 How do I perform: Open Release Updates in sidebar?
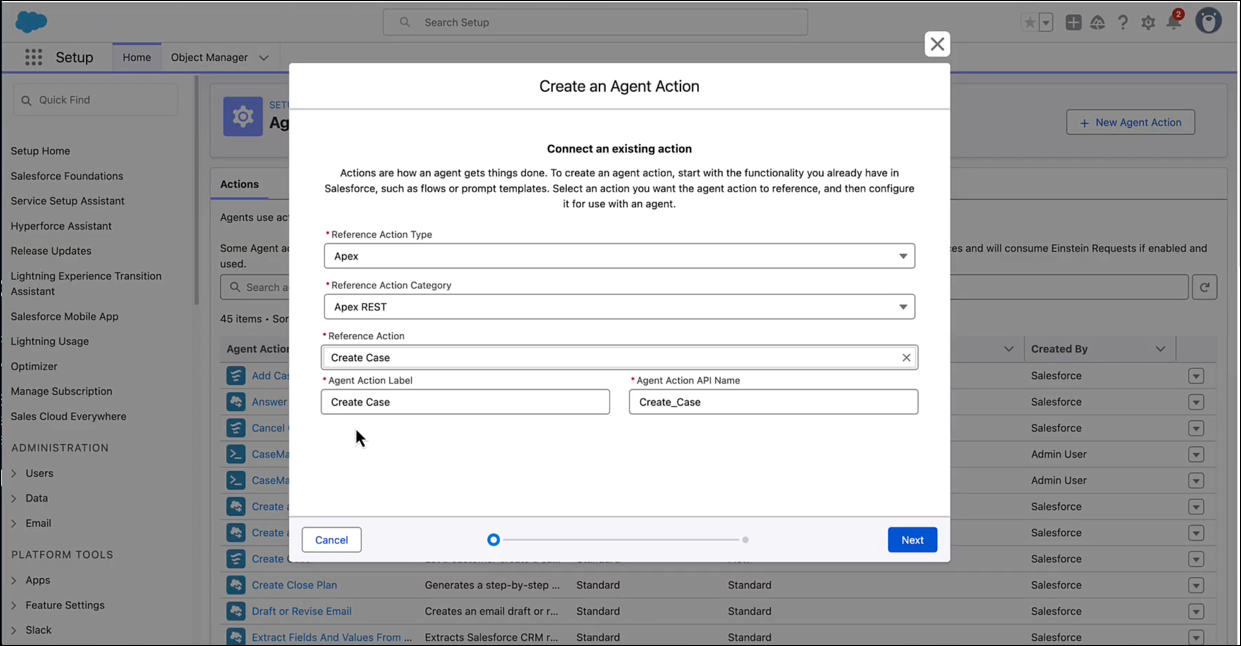click(51, 251)
